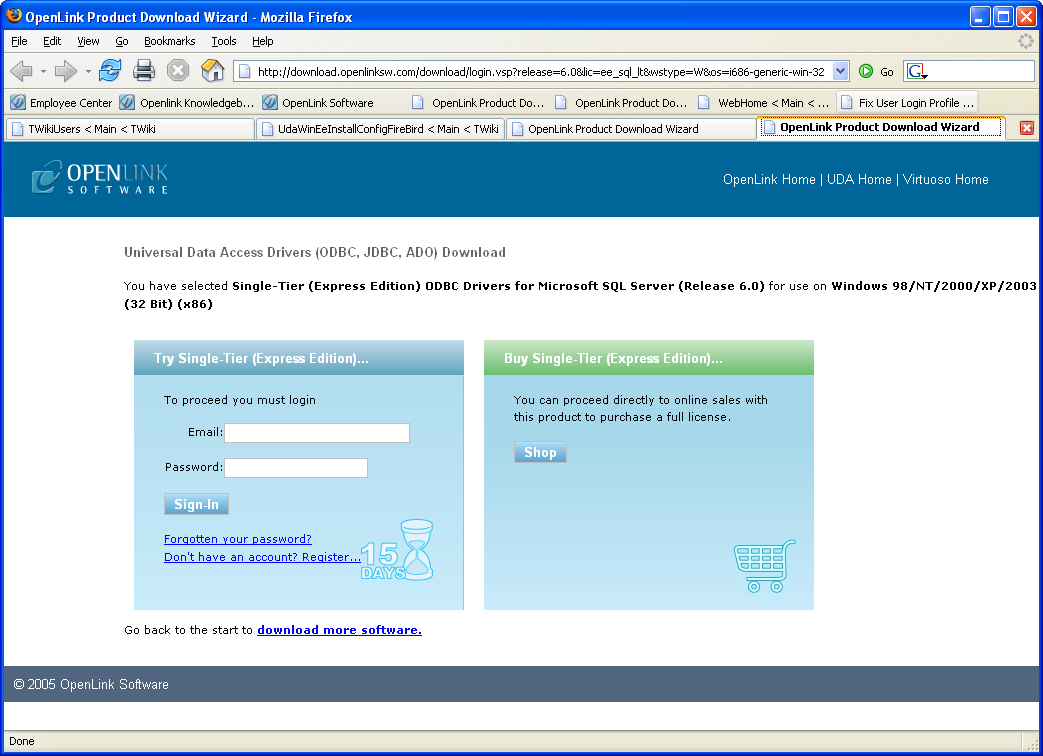Click the Password input field

296,468
